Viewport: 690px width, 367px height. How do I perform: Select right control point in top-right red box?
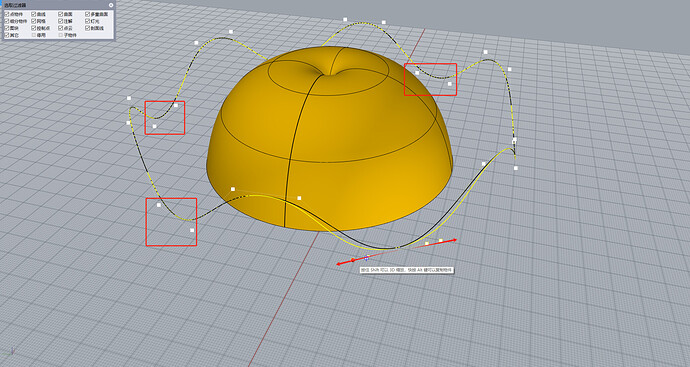click(x=450, y=84)
